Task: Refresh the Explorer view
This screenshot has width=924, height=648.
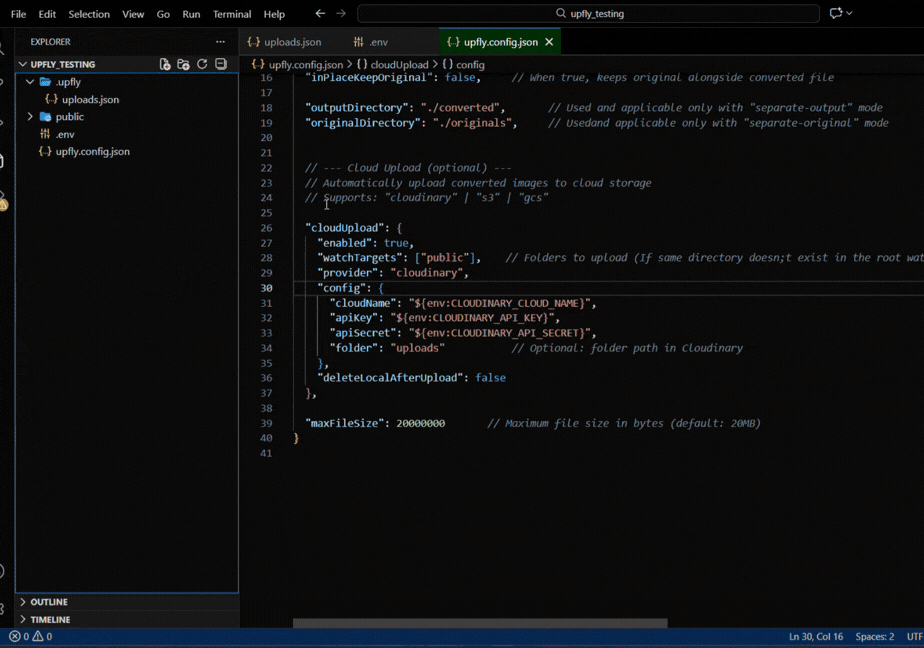Action: 202,63
